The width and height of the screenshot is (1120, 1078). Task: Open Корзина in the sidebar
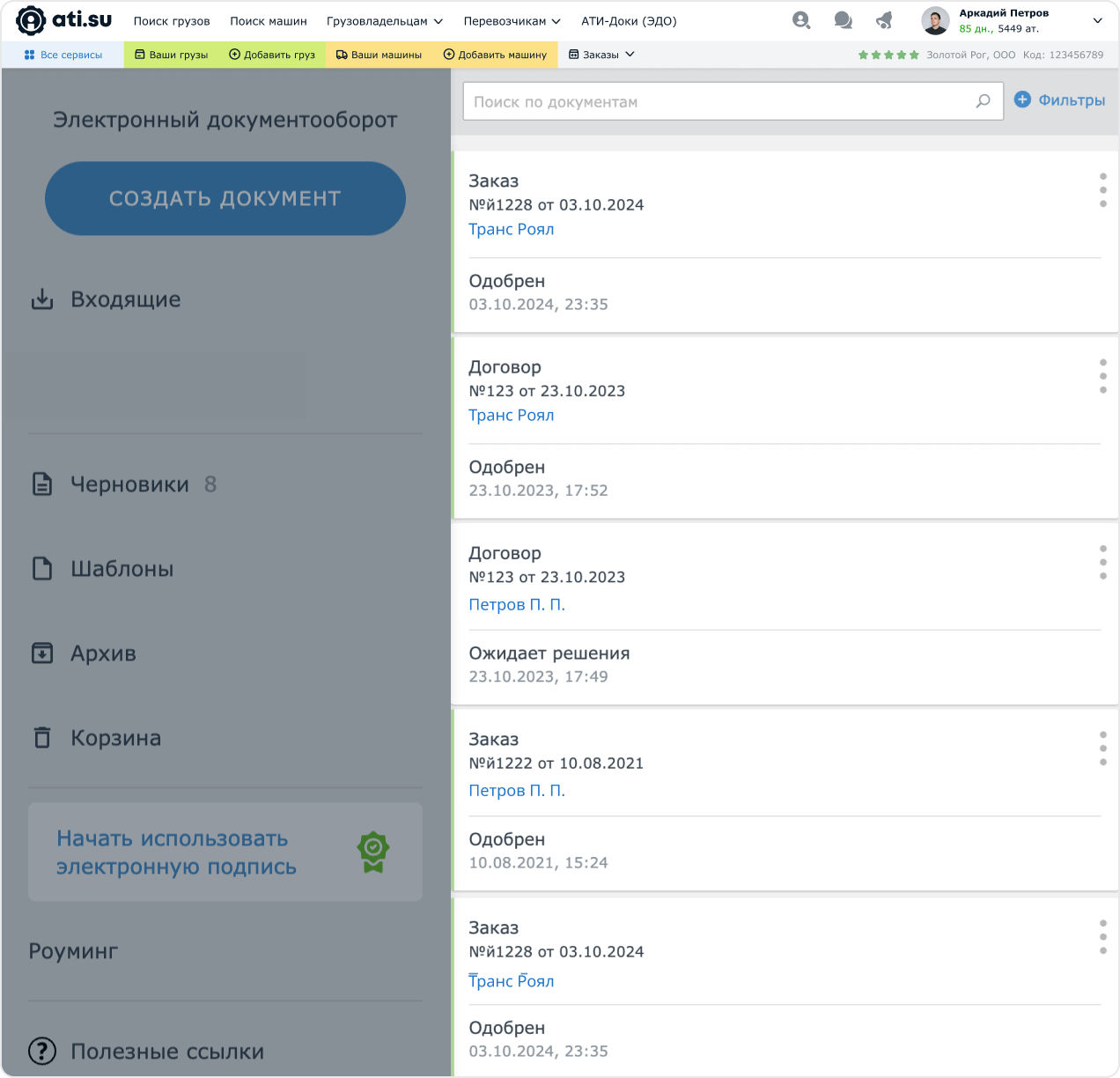tap(115, 738)
